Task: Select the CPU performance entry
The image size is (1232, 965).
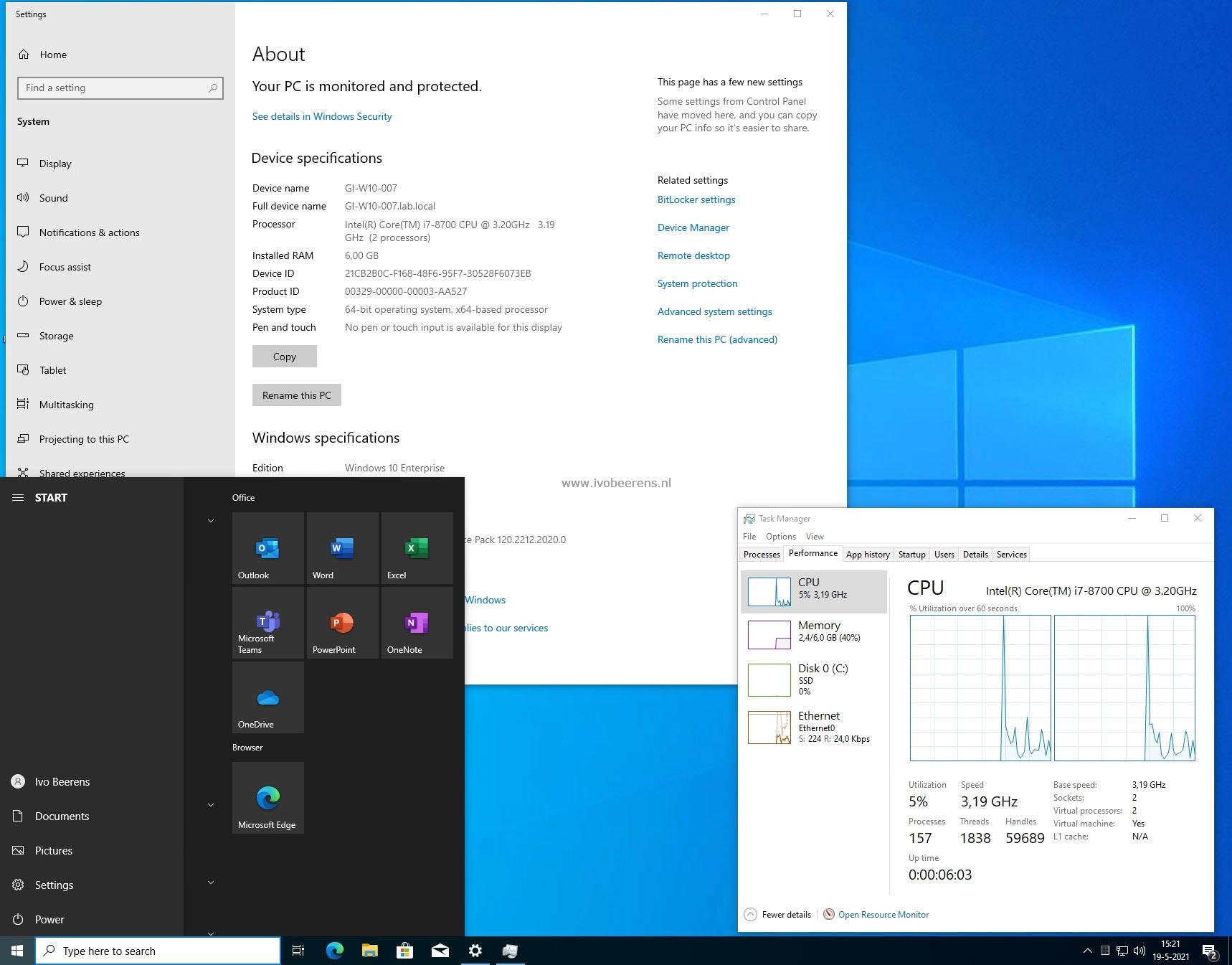Action: tap(814, 592)
